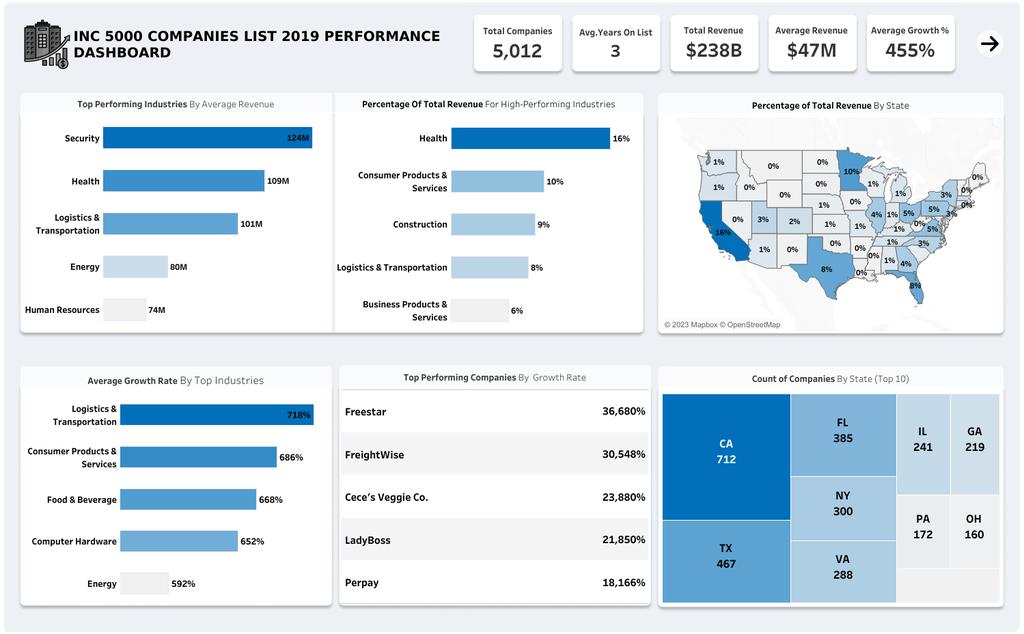This screenshot has width=1024, height=634.
Task: Click Logistics & Transportation 718% growth bar
Action: pos(217,415)
